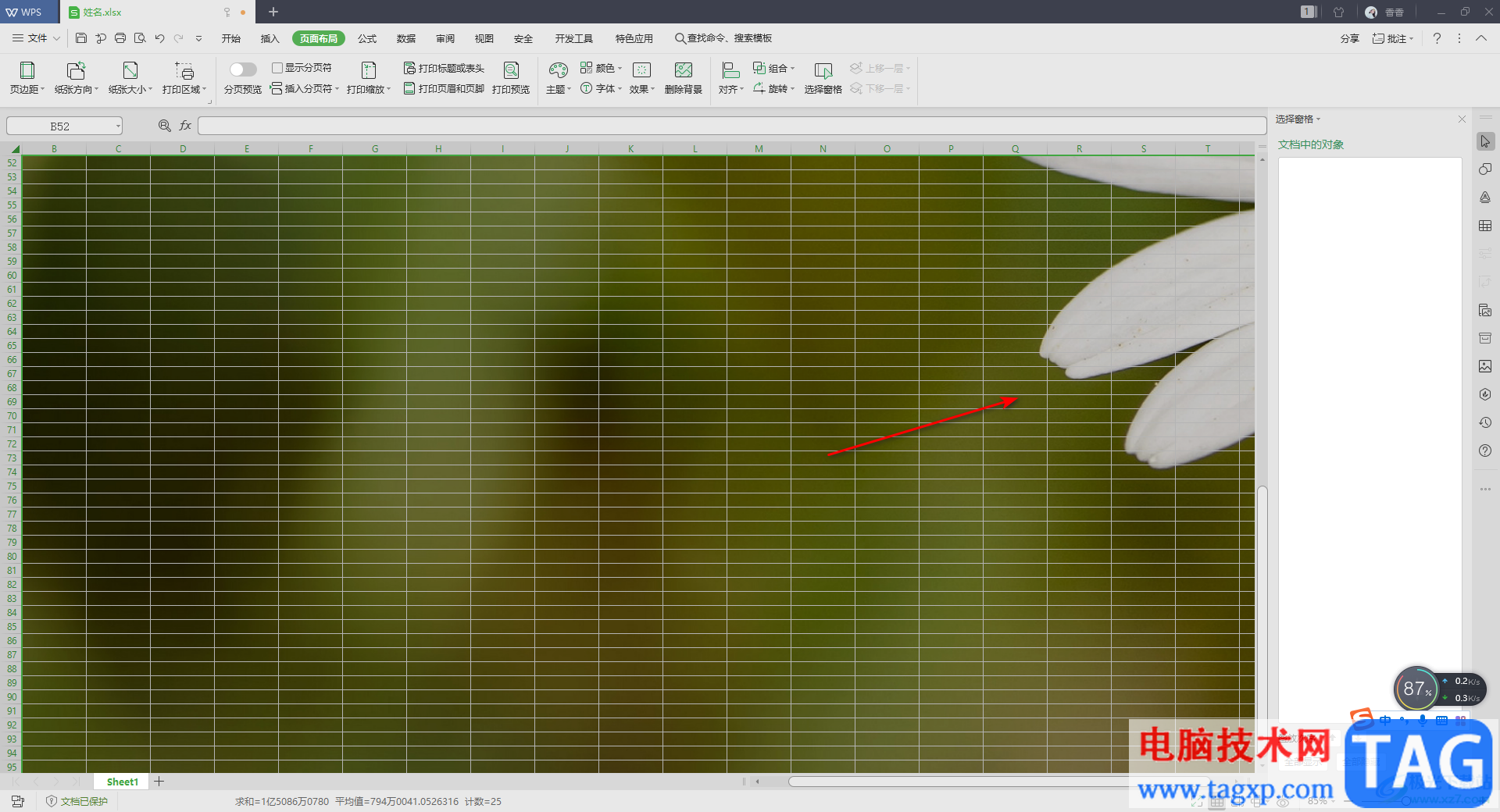Click the magnifier icon beside fx

tap(164, 126)
